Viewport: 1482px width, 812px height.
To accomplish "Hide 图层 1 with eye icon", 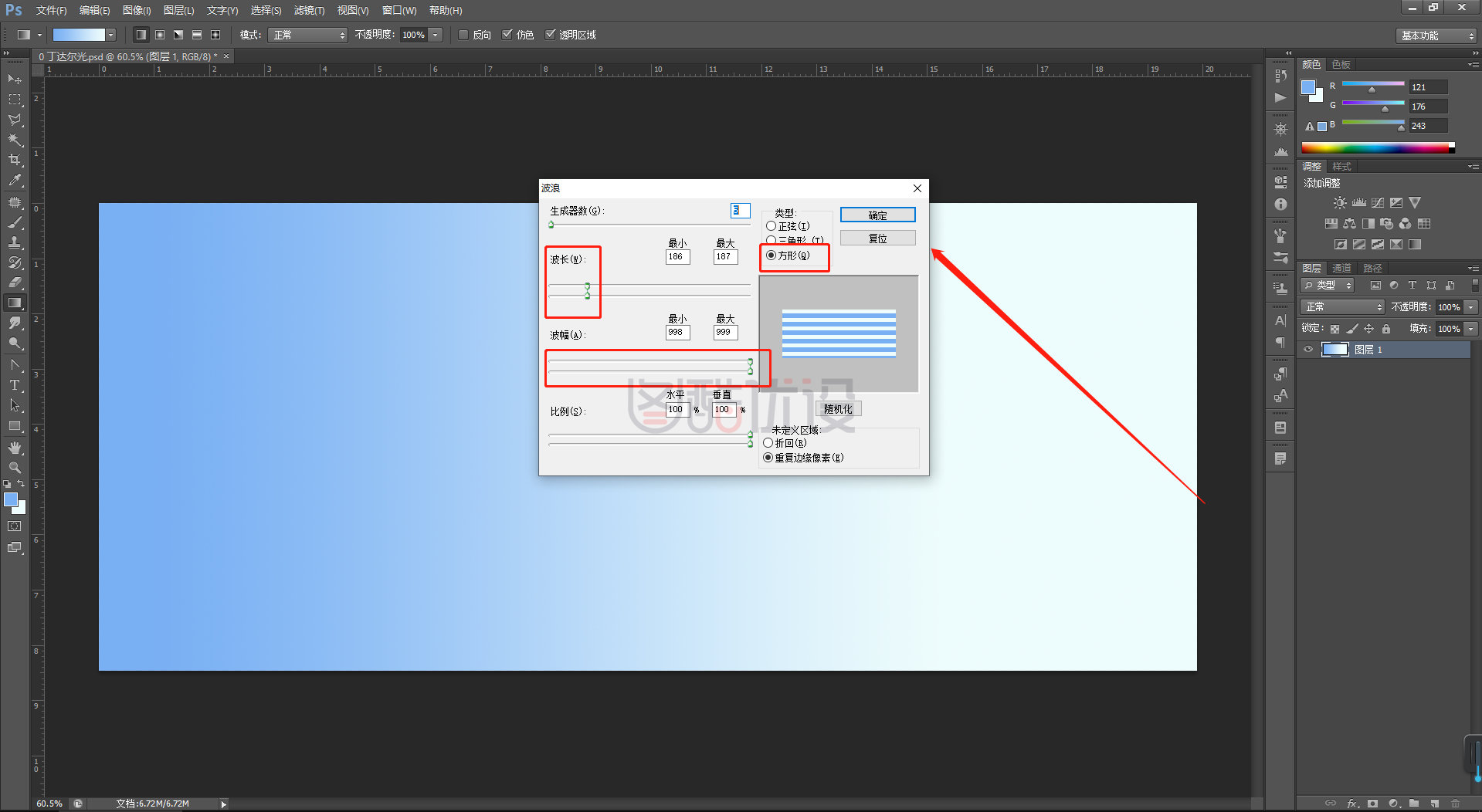I will pos(1308,350).
